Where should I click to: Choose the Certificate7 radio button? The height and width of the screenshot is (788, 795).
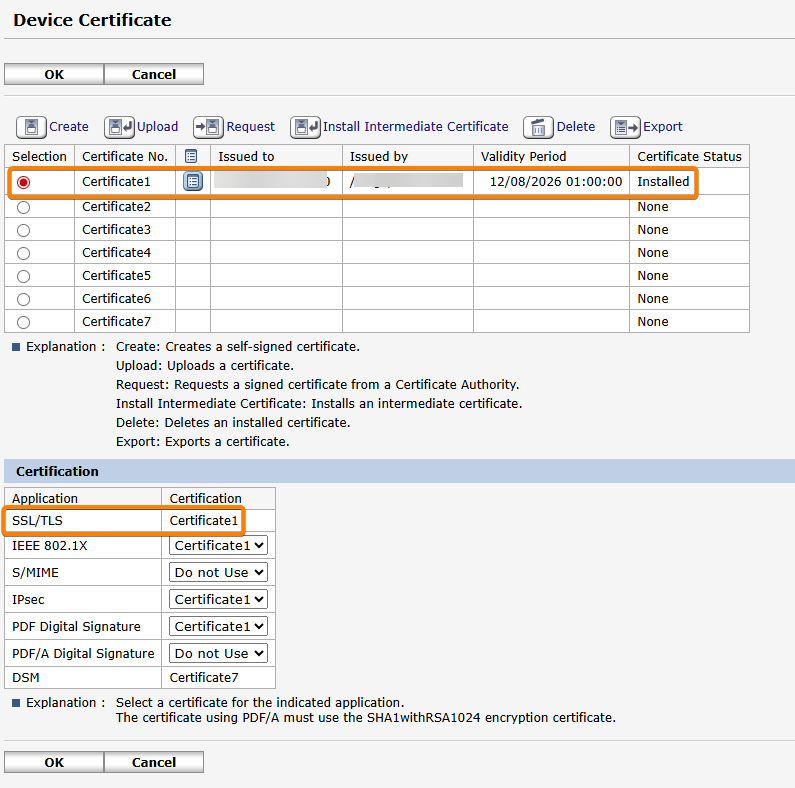(x=24, y=322)
